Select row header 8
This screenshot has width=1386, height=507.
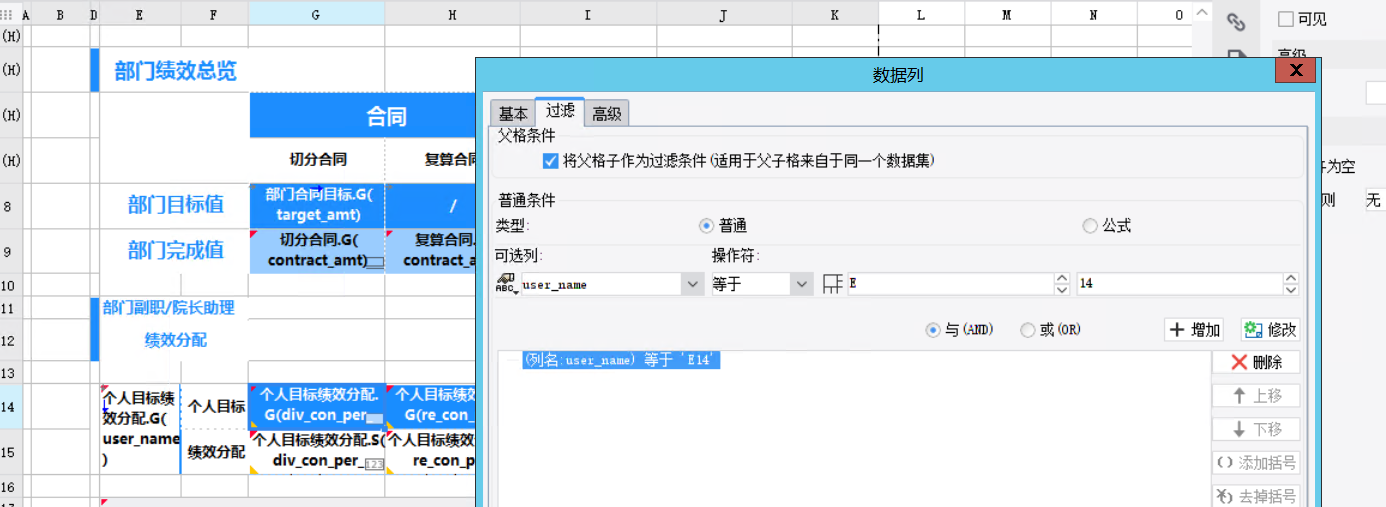[x=11, y=206]
